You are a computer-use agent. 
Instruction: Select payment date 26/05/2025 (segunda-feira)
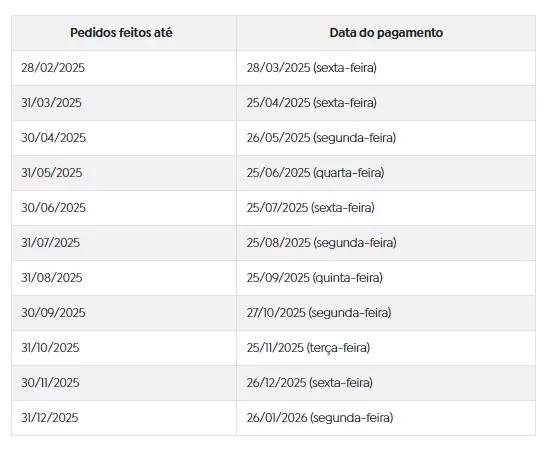click(386, 138)
